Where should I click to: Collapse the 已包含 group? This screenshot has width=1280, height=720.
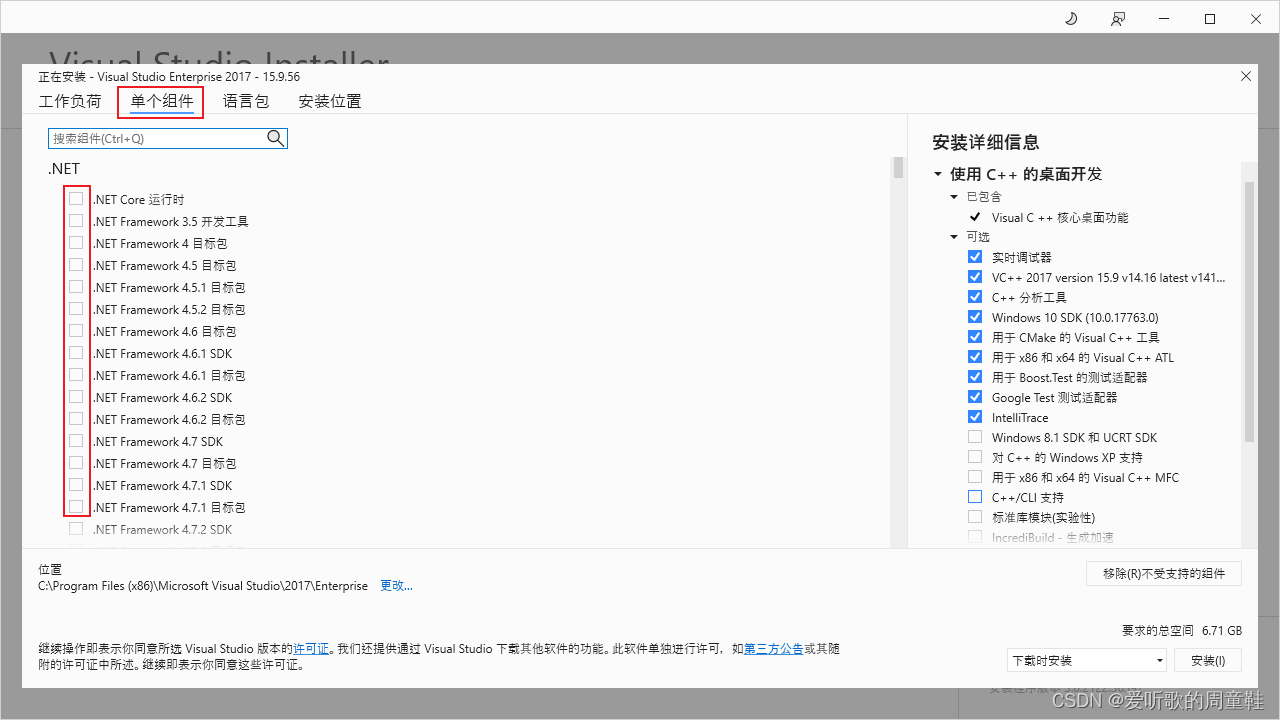click(x=954, y=196)
